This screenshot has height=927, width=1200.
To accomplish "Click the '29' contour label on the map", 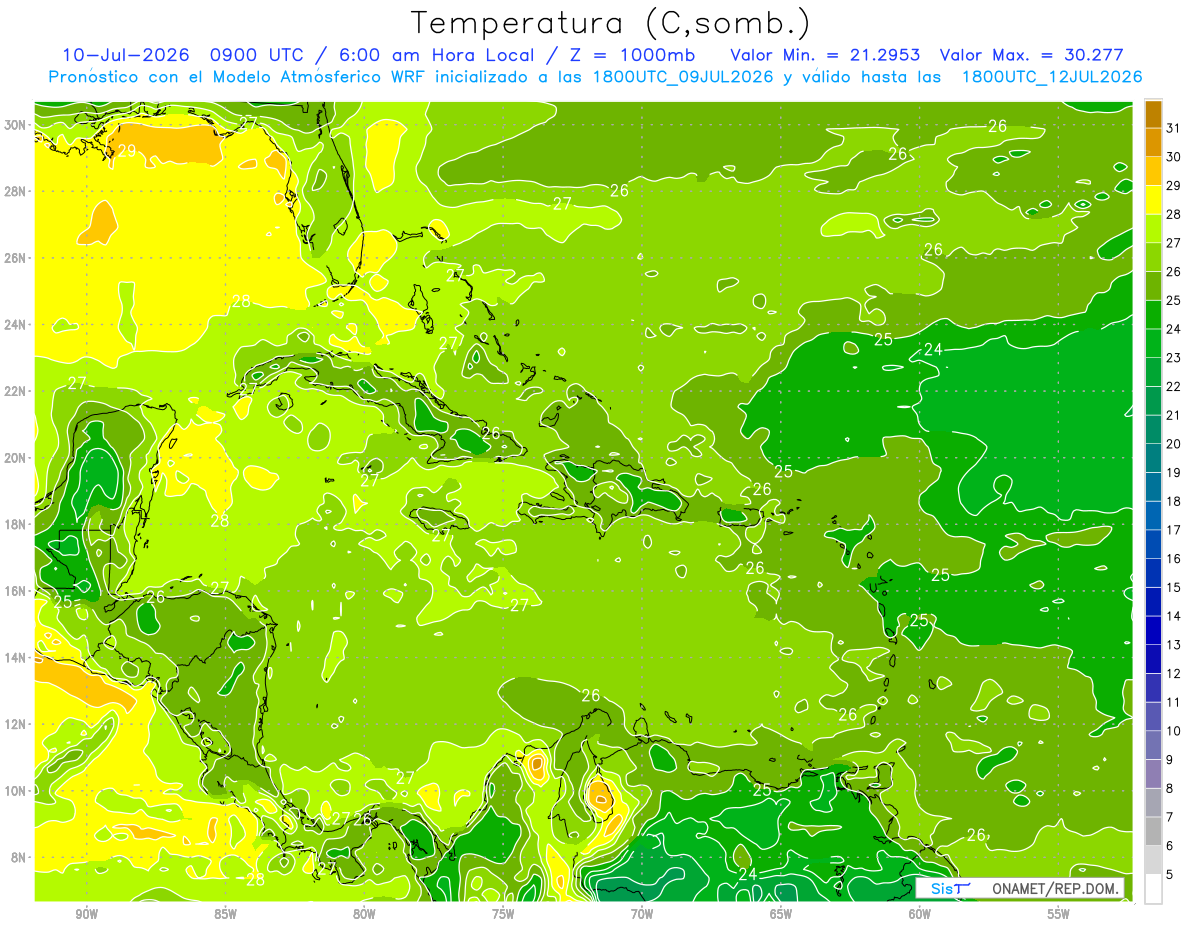I will click(x=127, y=151).
